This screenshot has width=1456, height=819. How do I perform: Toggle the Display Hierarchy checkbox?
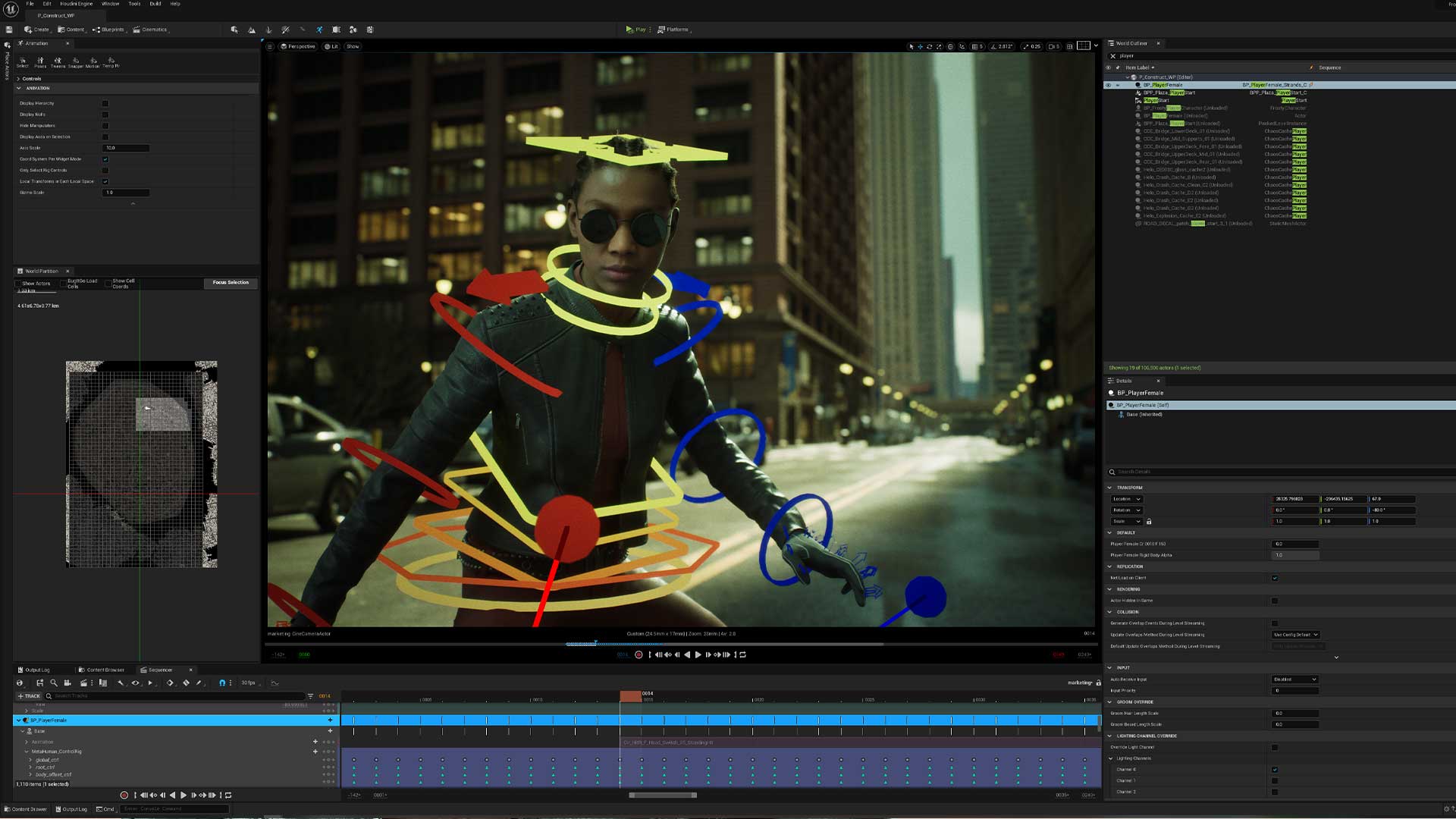pos(105,103)
